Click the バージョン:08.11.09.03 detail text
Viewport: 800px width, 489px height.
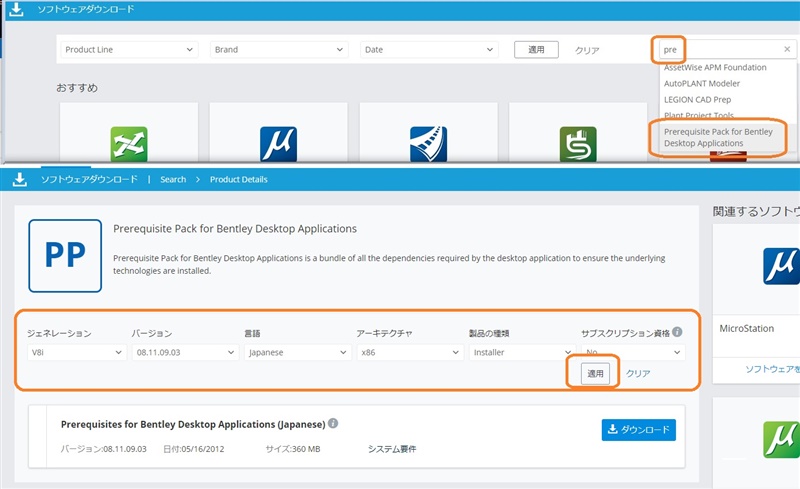(104, 449)
